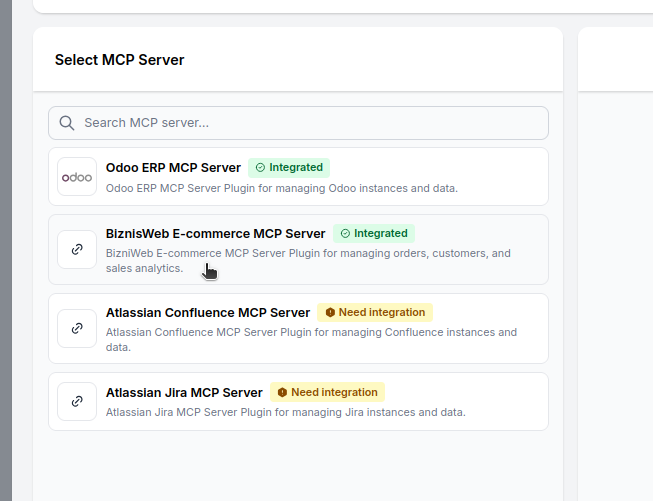
Task: Click the magnifier icon in the search bar
Action: [67, 123]
